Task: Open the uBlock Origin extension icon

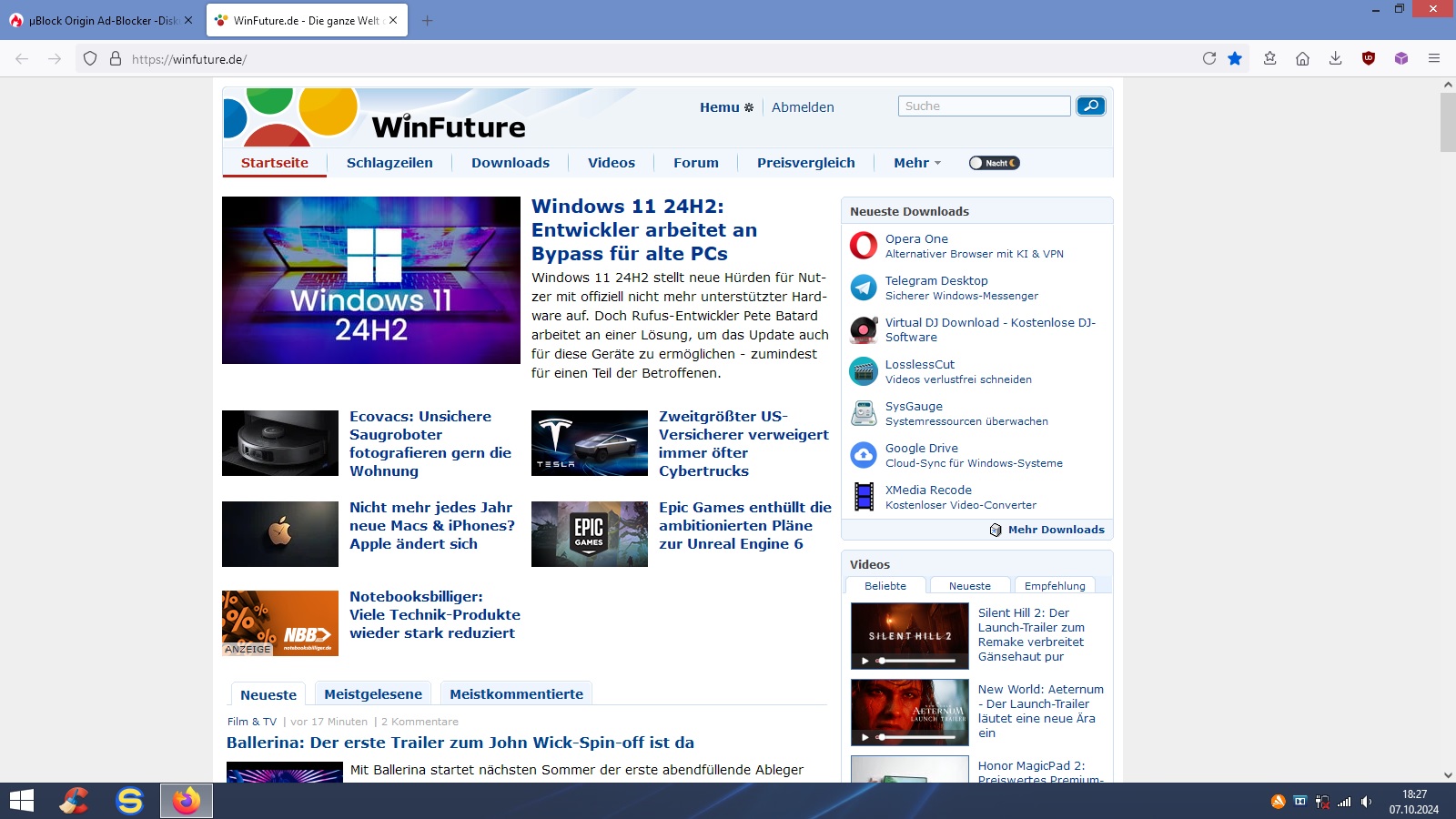Action: click(x=1369, y=58)
